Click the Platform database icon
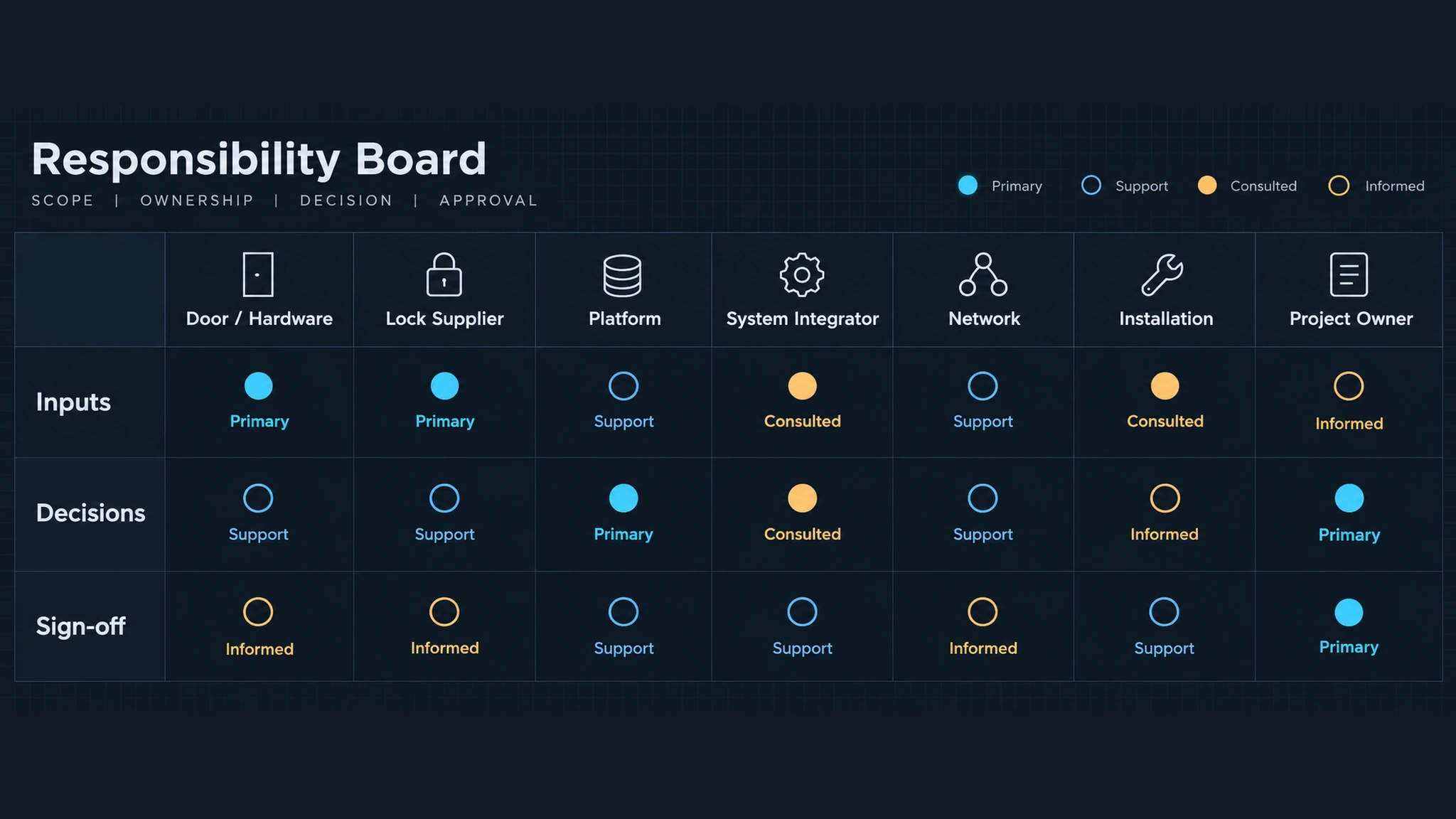 pos(623,276)
